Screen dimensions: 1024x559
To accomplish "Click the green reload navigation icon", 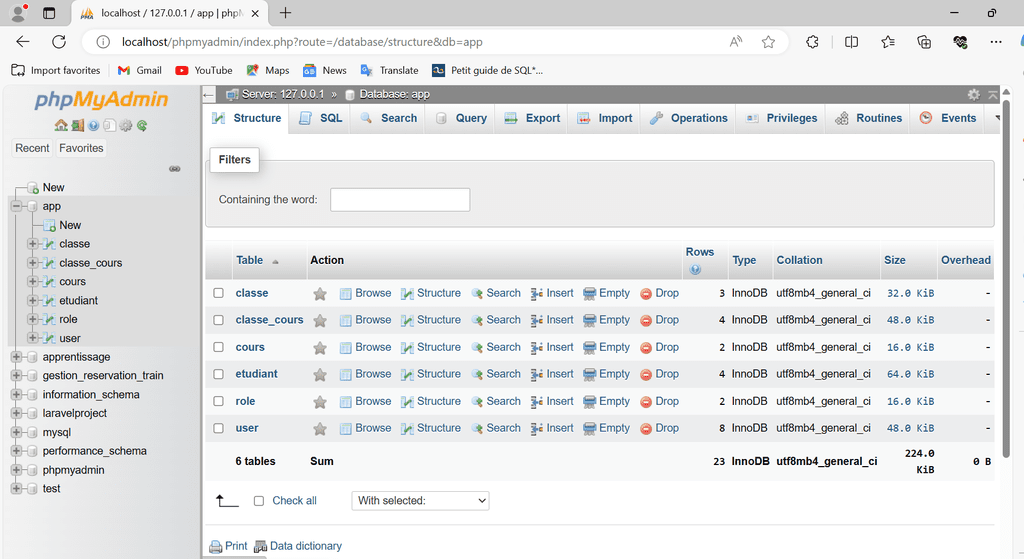I will point(142,125).
